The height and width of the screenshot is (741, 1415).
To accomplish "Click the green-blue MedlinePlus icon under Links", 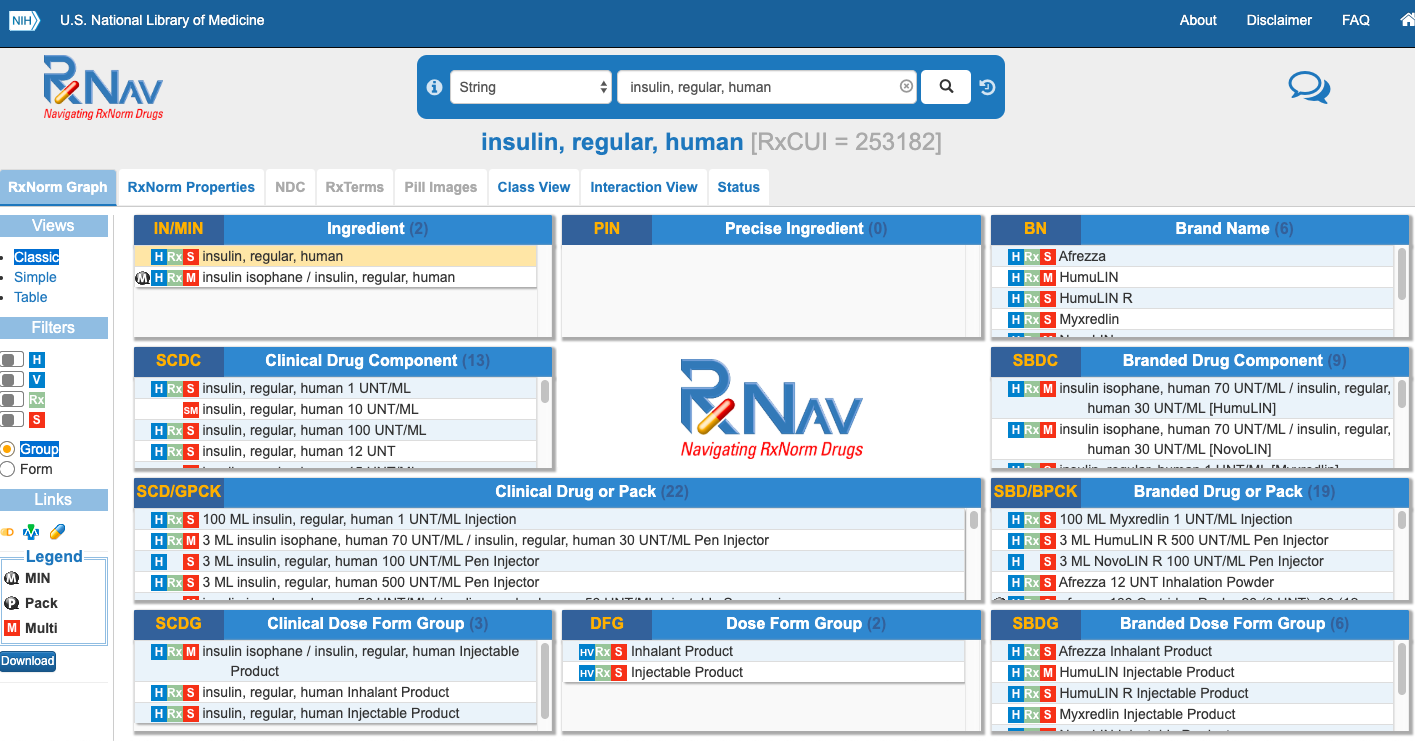I will click(32, 531).
